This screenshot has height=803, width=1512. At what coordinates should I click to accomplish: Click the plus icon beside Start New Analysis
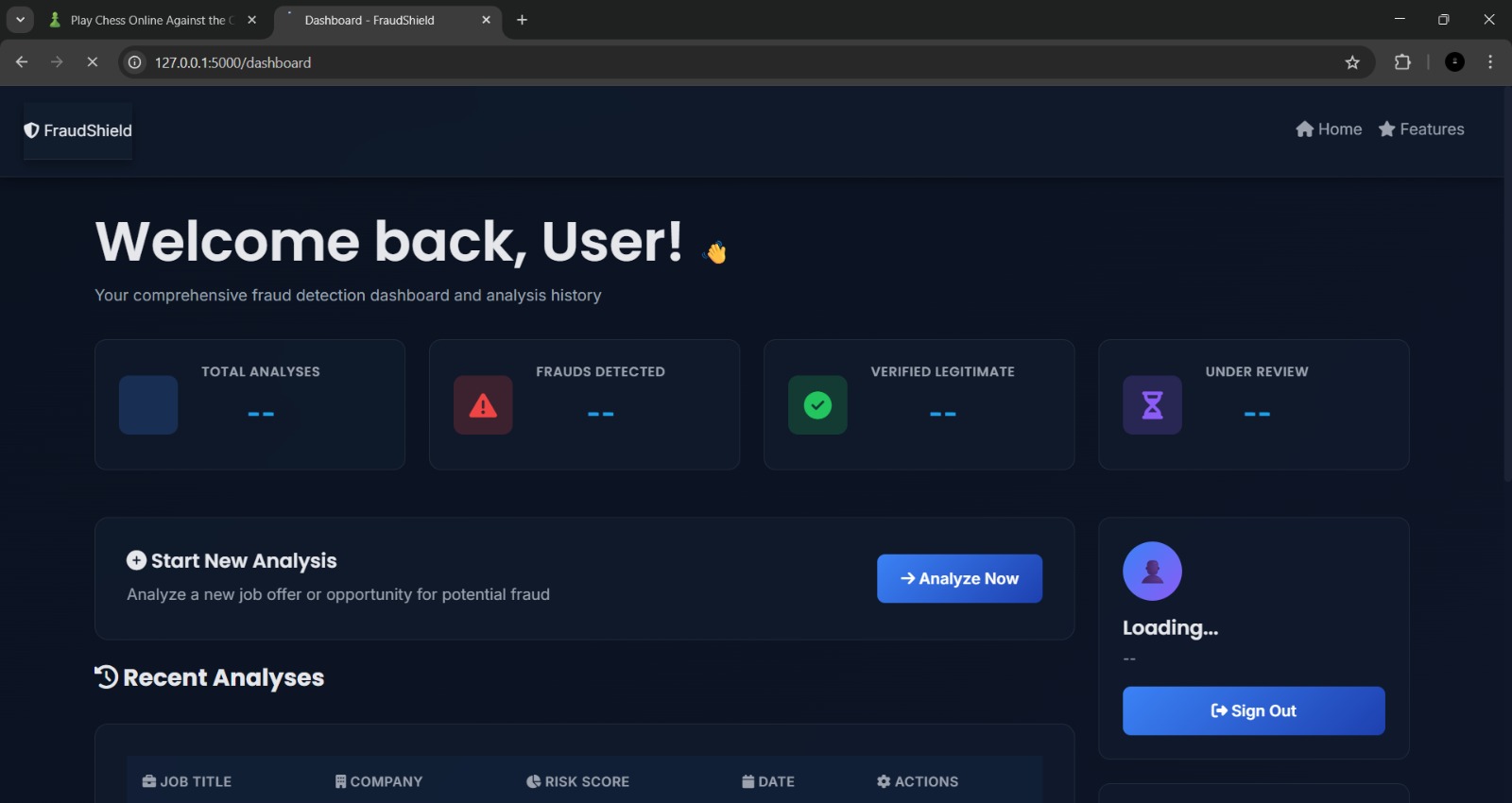pos(136,560)
